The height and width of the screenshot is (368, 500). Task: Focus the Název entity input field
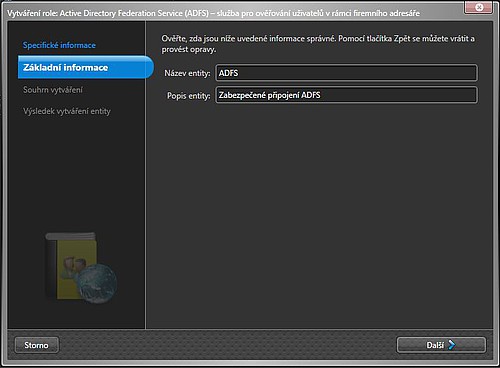(346, 73)
